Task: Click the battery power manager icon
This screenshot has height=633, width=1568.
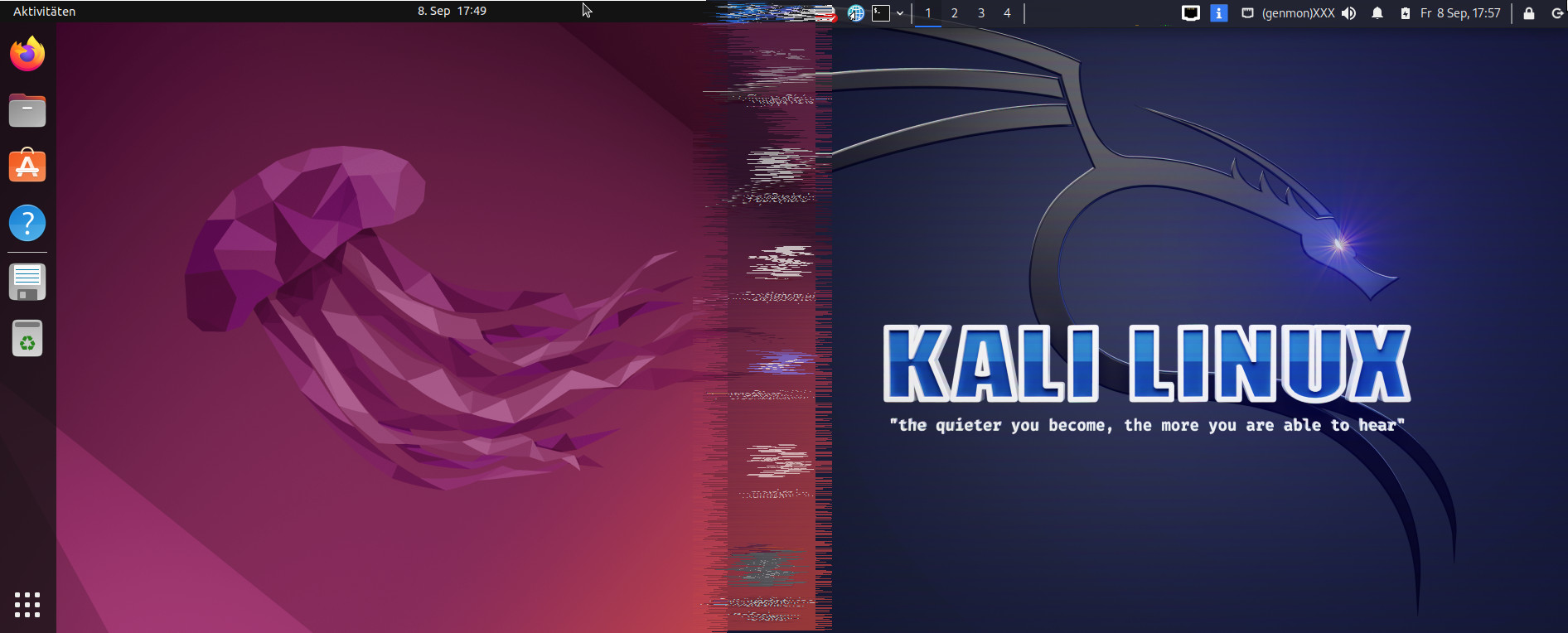Action: click(1406, 13)
